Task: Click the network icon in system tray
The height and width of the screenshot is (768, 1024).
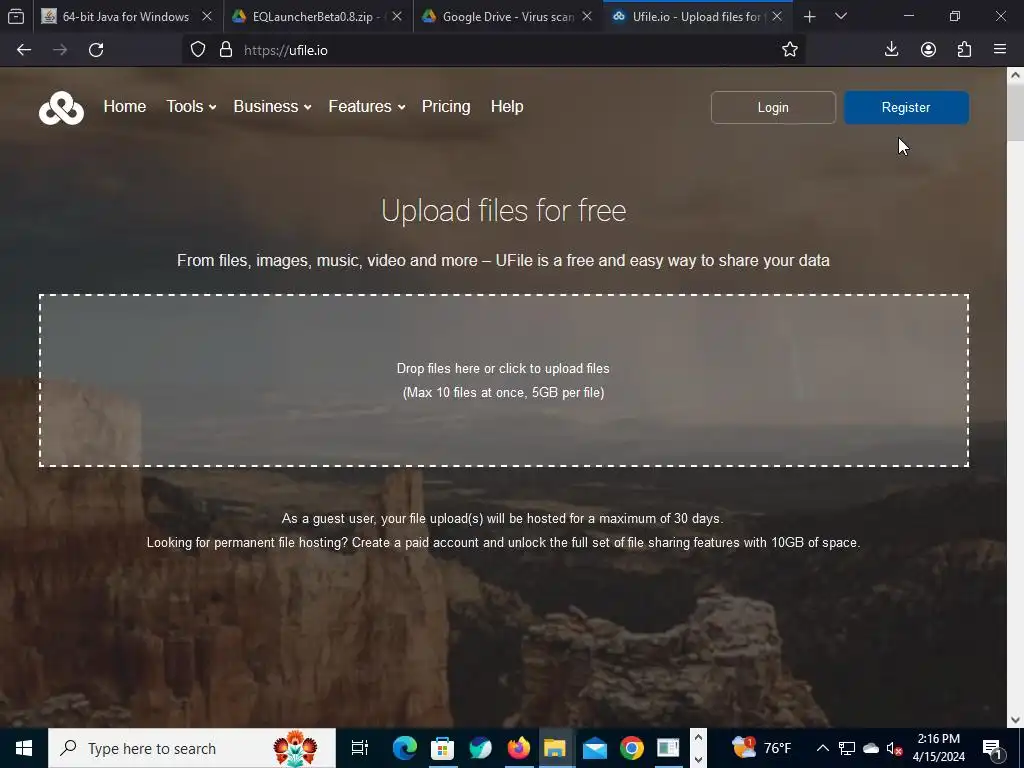Action: (847, 748)
